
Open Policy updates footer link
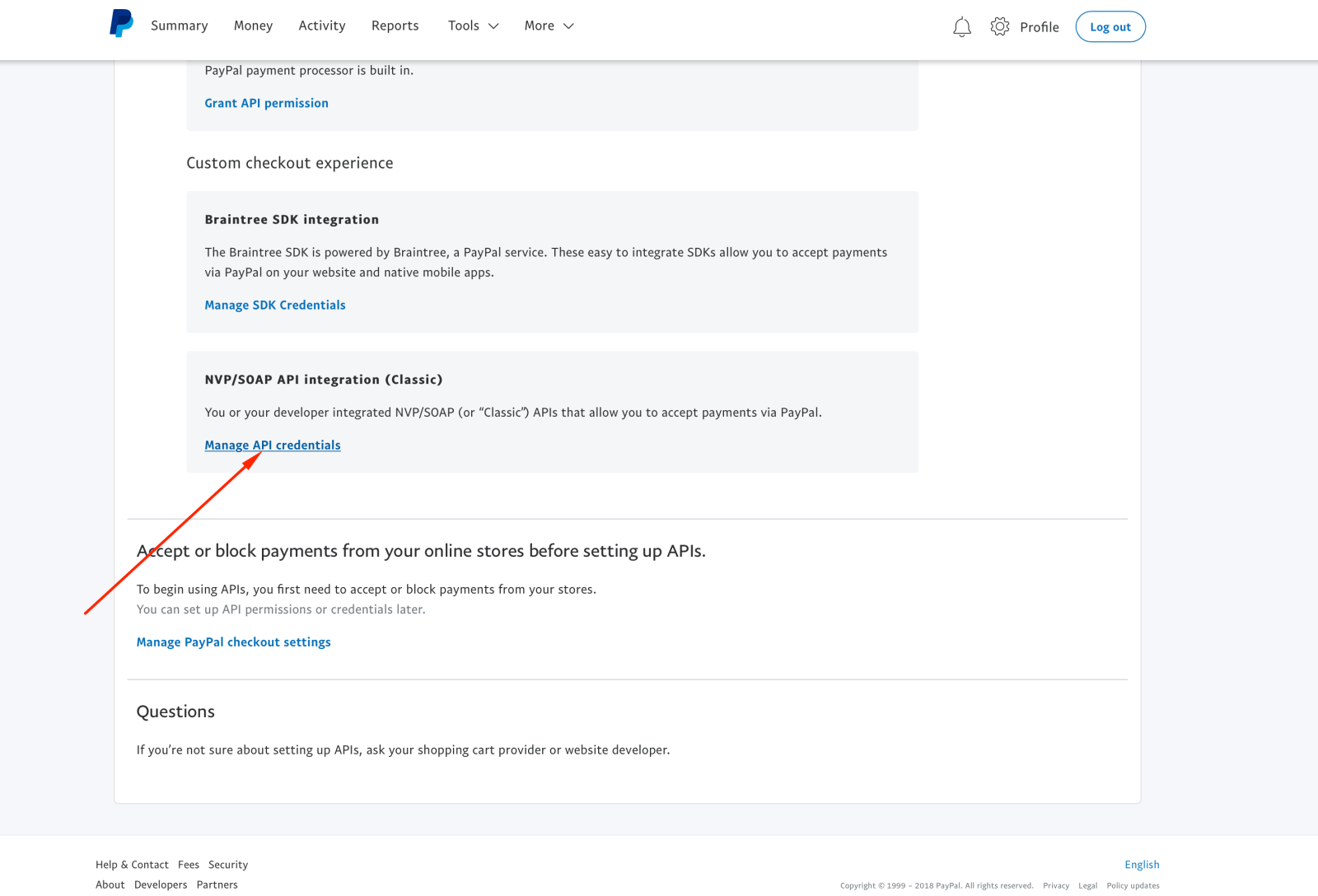pyautogui.click(x=1133, y=886)
